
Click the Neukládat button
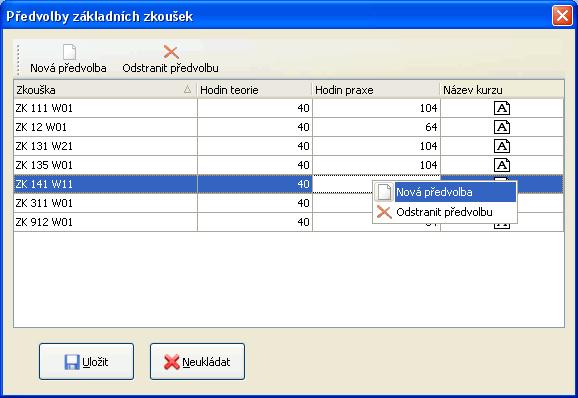pos(197,362)
